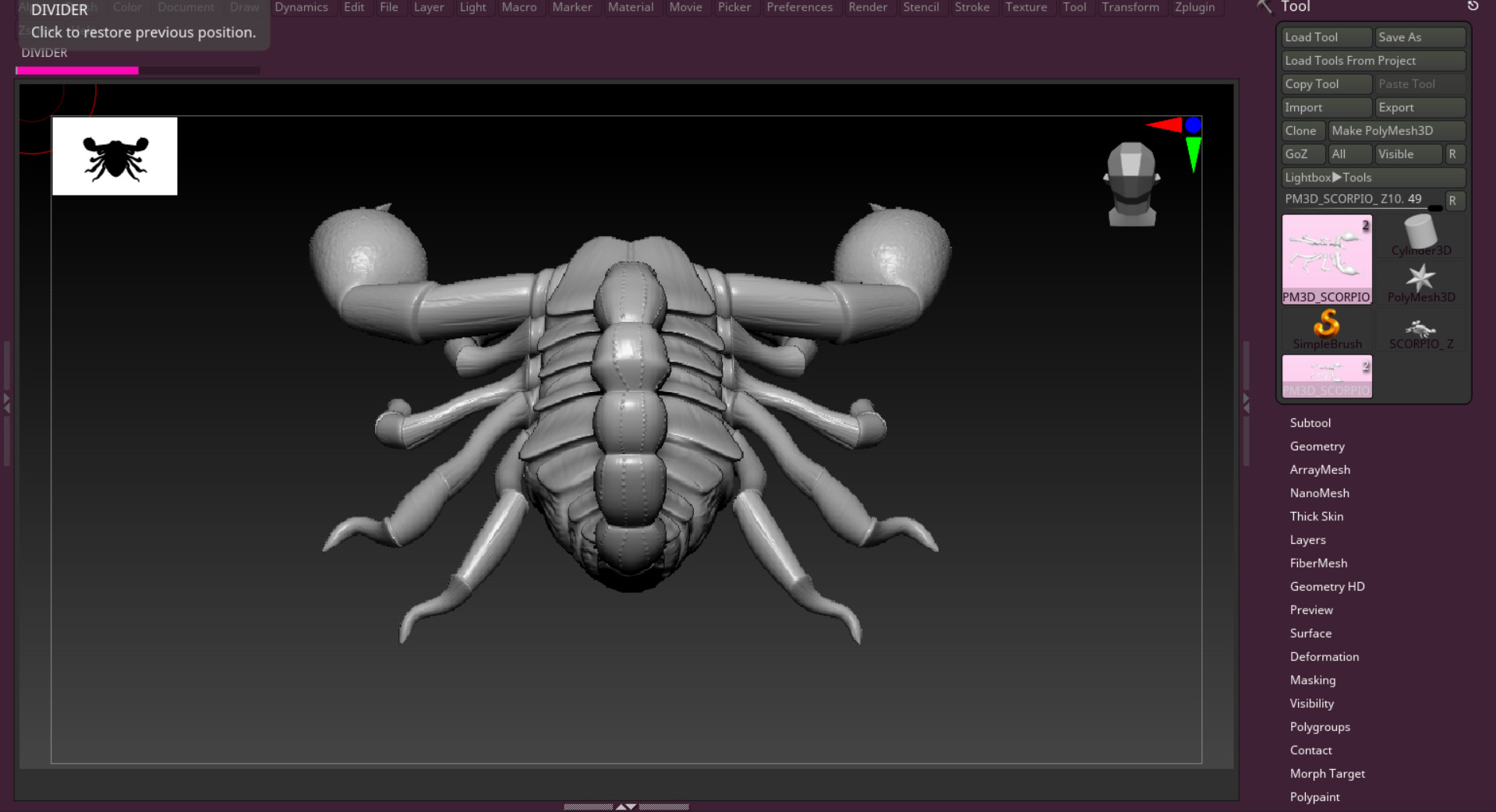Expand the NanoMesh subpalette
This screenshot has height=812, width=1496.
(1319, 493)
